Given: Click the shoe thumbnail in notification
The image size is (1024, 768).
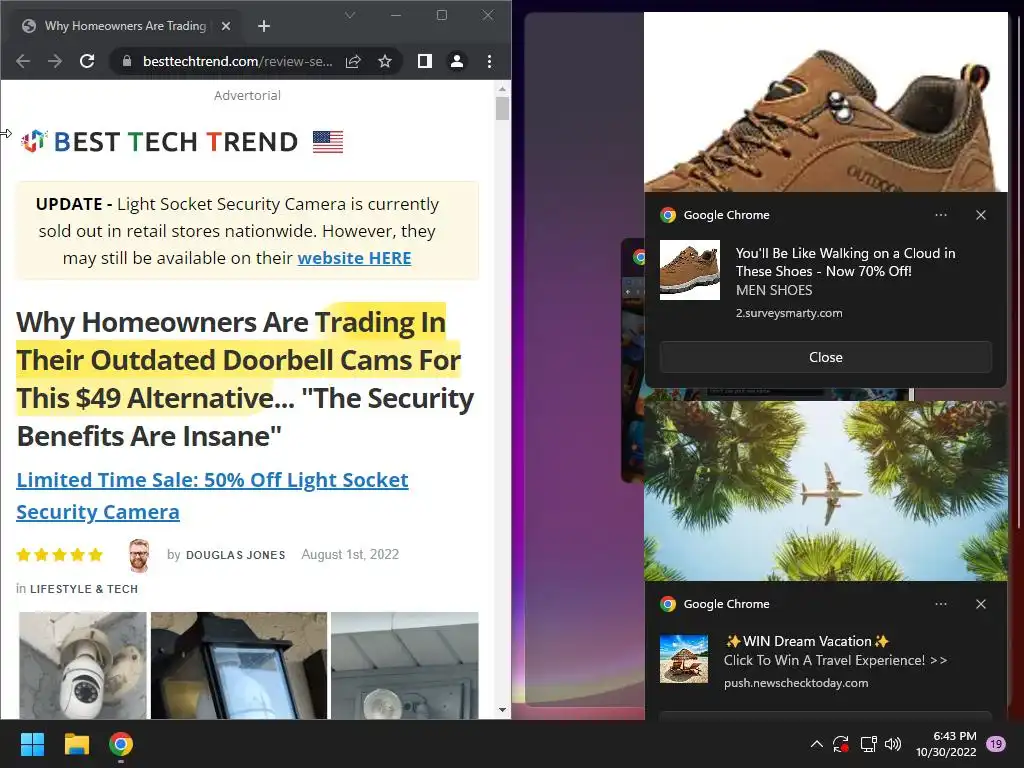Looking at the screenshot, I should [x=690, y=270].
